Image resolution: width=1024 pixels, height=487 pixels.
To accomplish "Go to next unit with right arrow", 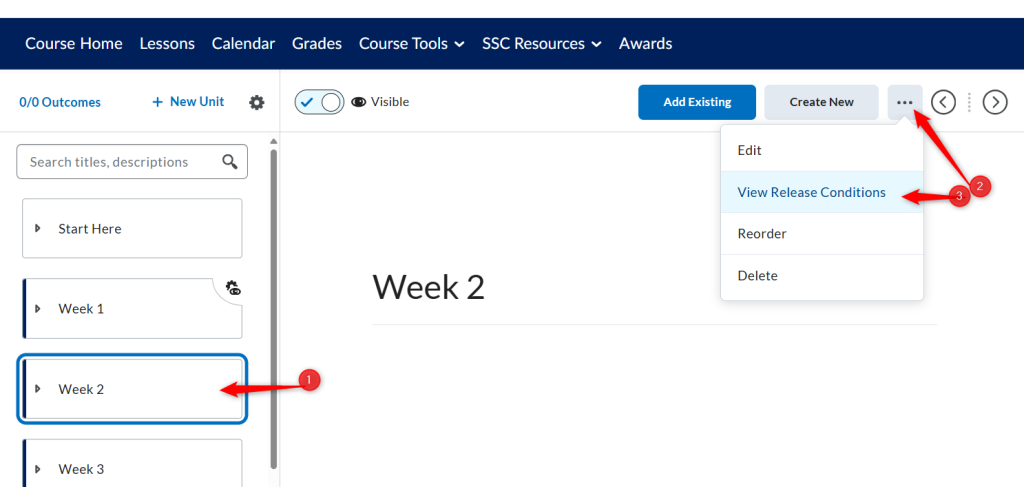I will pos(995,102).
